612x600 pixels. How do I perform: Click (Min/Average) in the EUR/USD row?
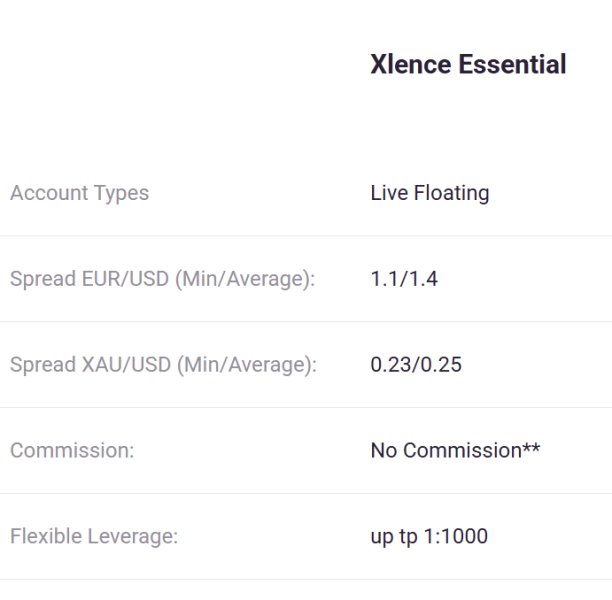tap(245, 279)
